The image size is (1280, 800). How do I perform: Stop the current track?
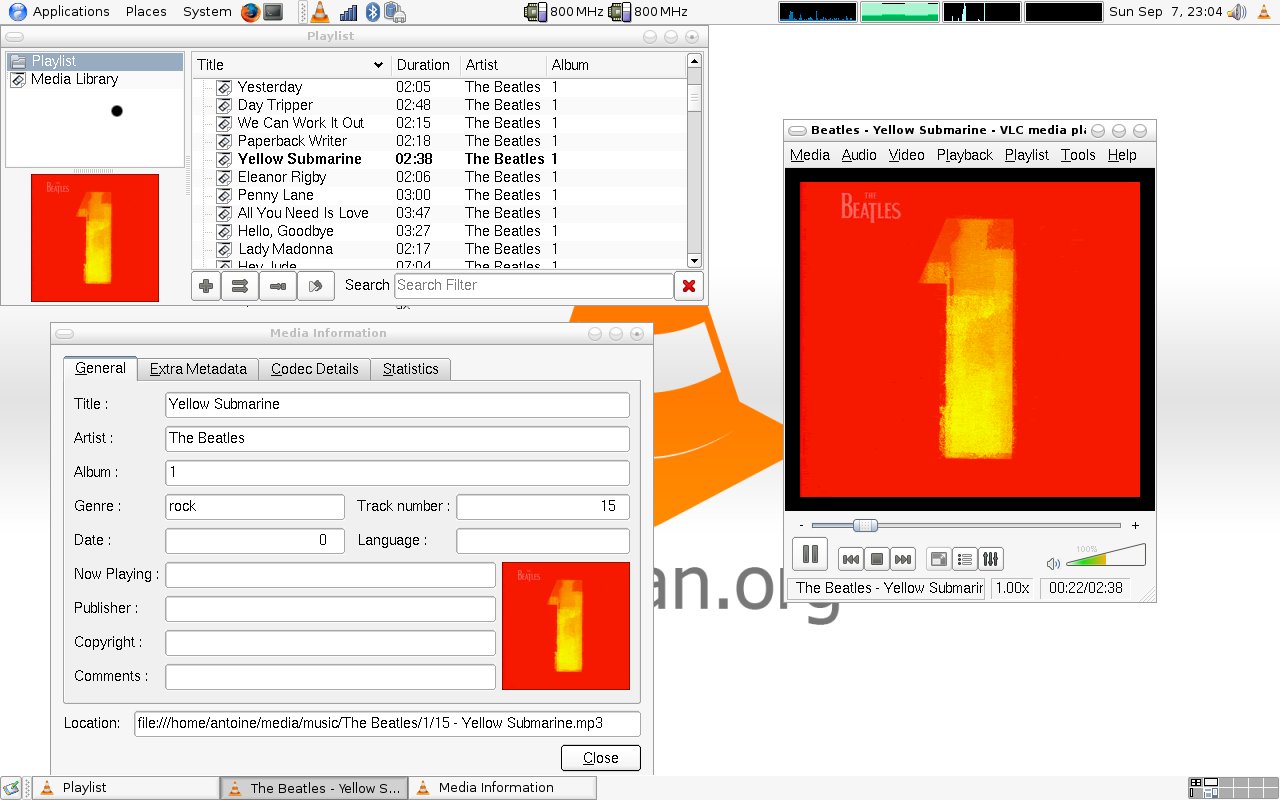coord(876,560)
